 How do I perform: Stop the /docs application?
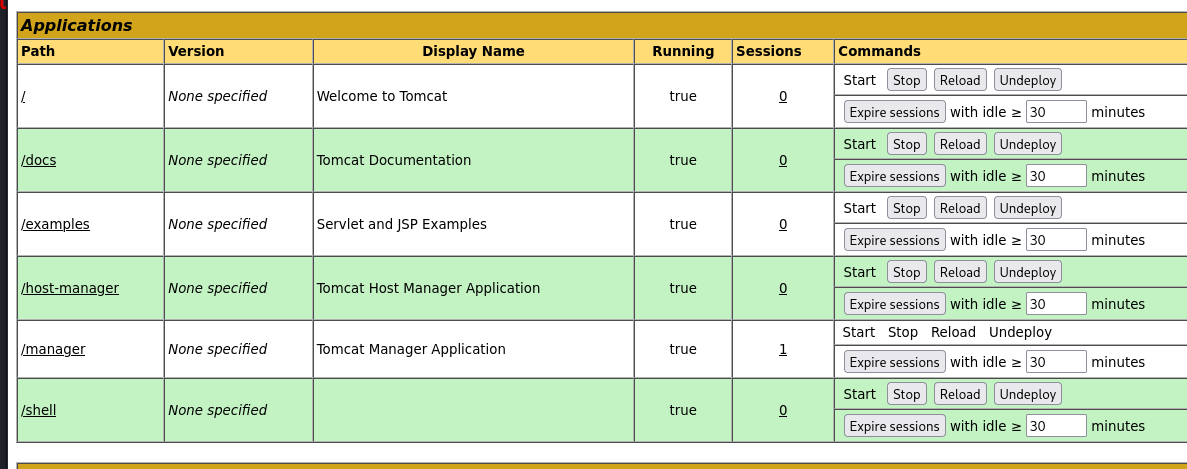click(906, 144)
